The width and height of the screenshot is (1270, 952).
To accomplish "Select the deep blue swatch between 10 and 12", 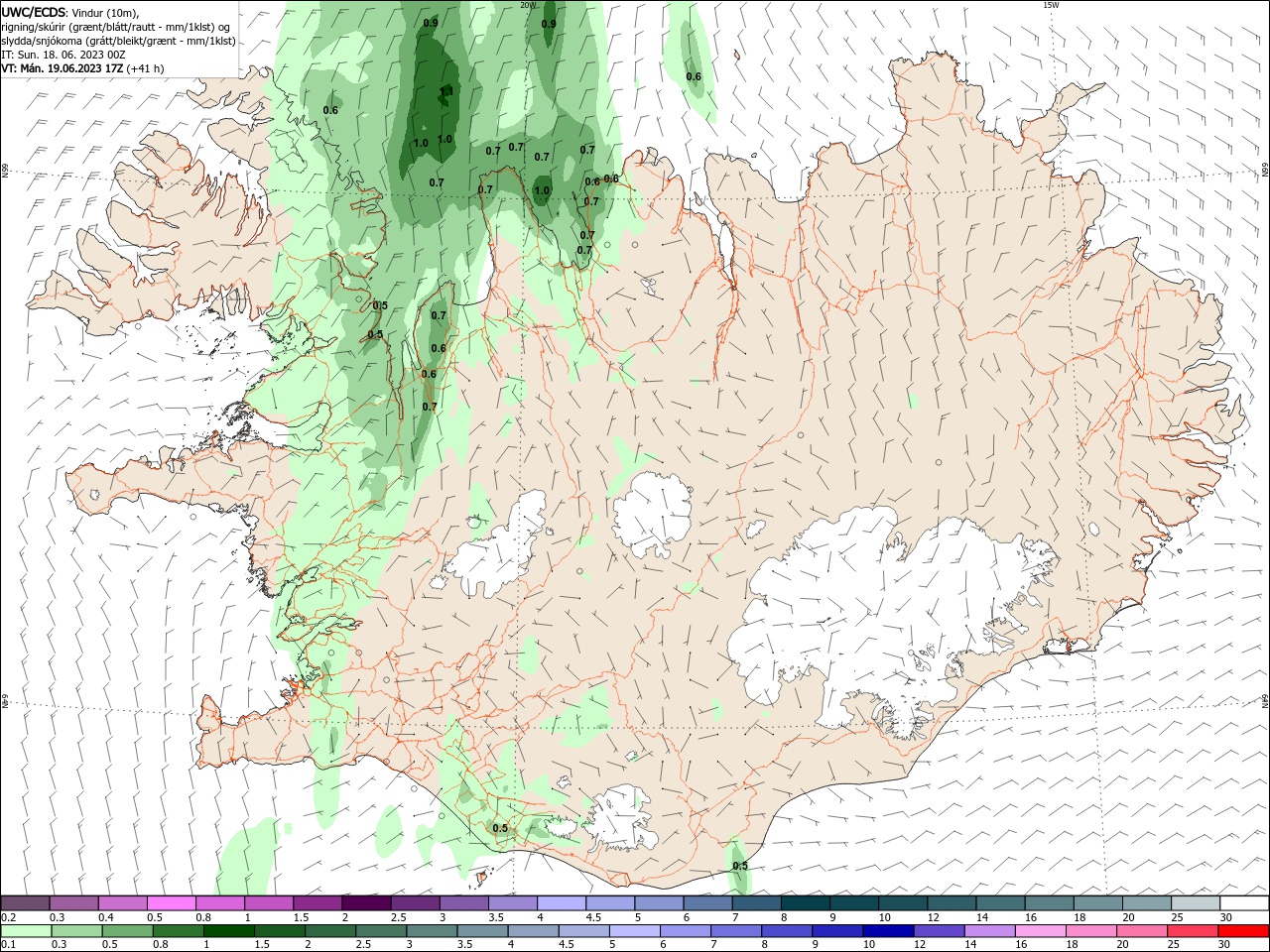I will (887, 931).
